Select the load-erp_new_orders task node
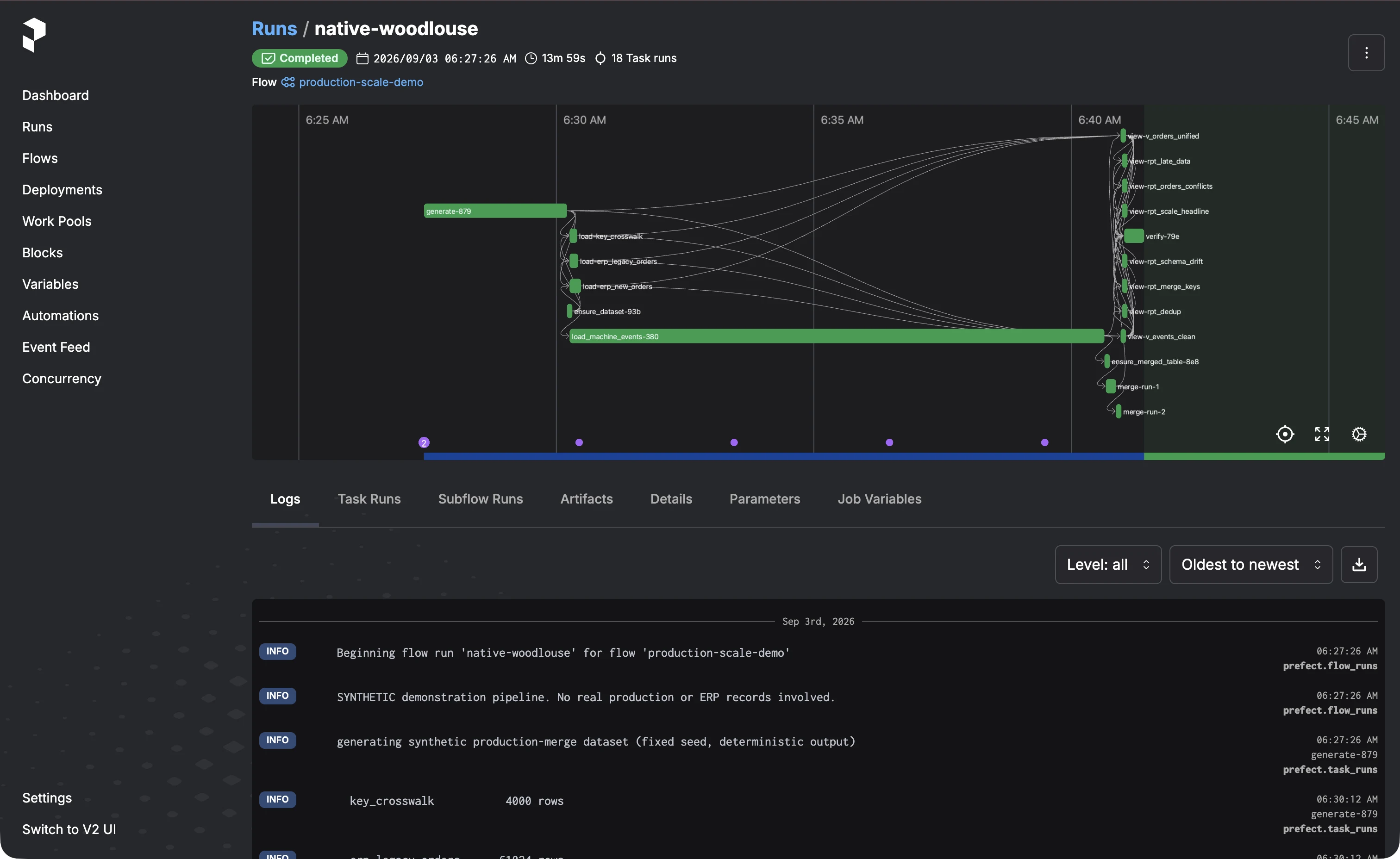1400x859 pixels. (575, 286)
